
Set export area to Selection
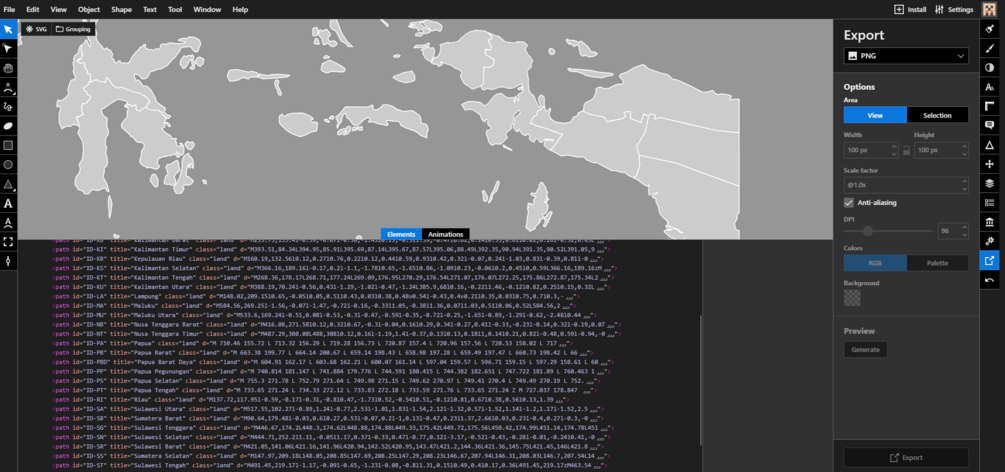tap(937, 115)
